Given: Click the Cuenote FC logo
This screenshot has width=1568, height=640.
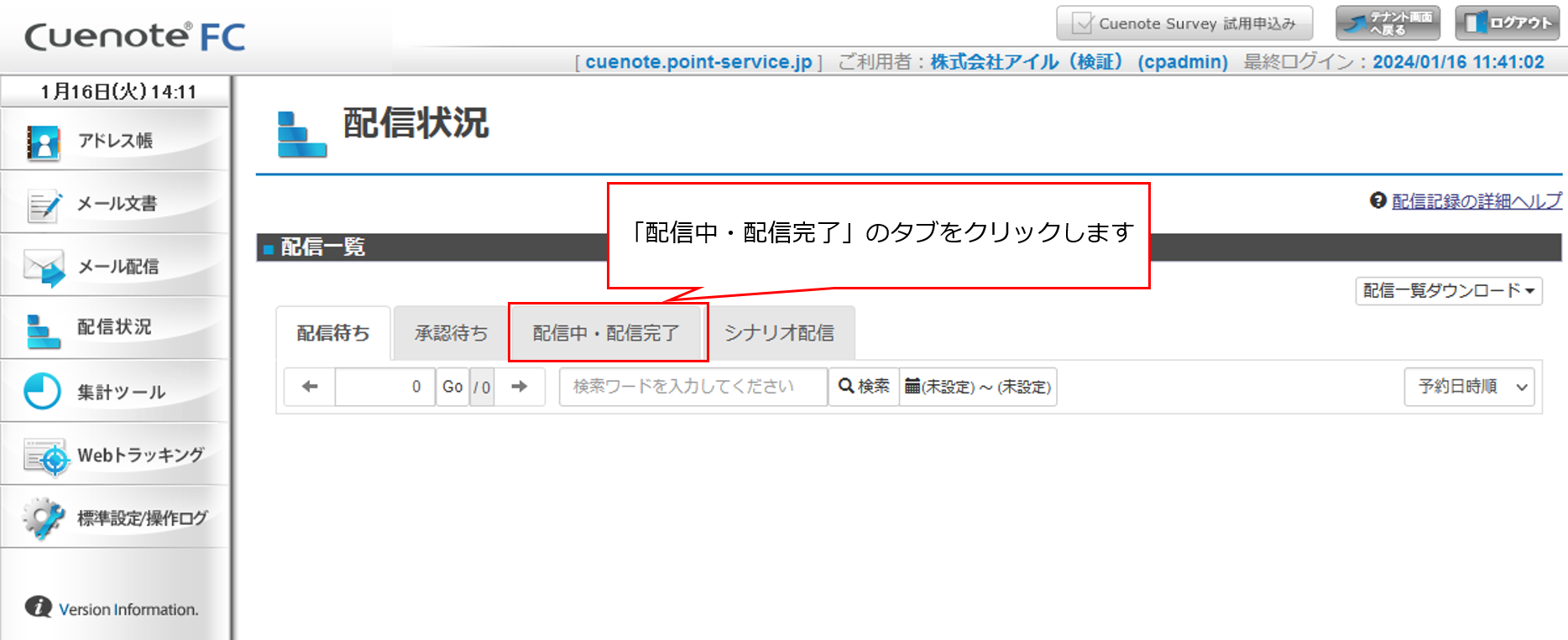Looking at the screenshot, I should tap(134, 36).
